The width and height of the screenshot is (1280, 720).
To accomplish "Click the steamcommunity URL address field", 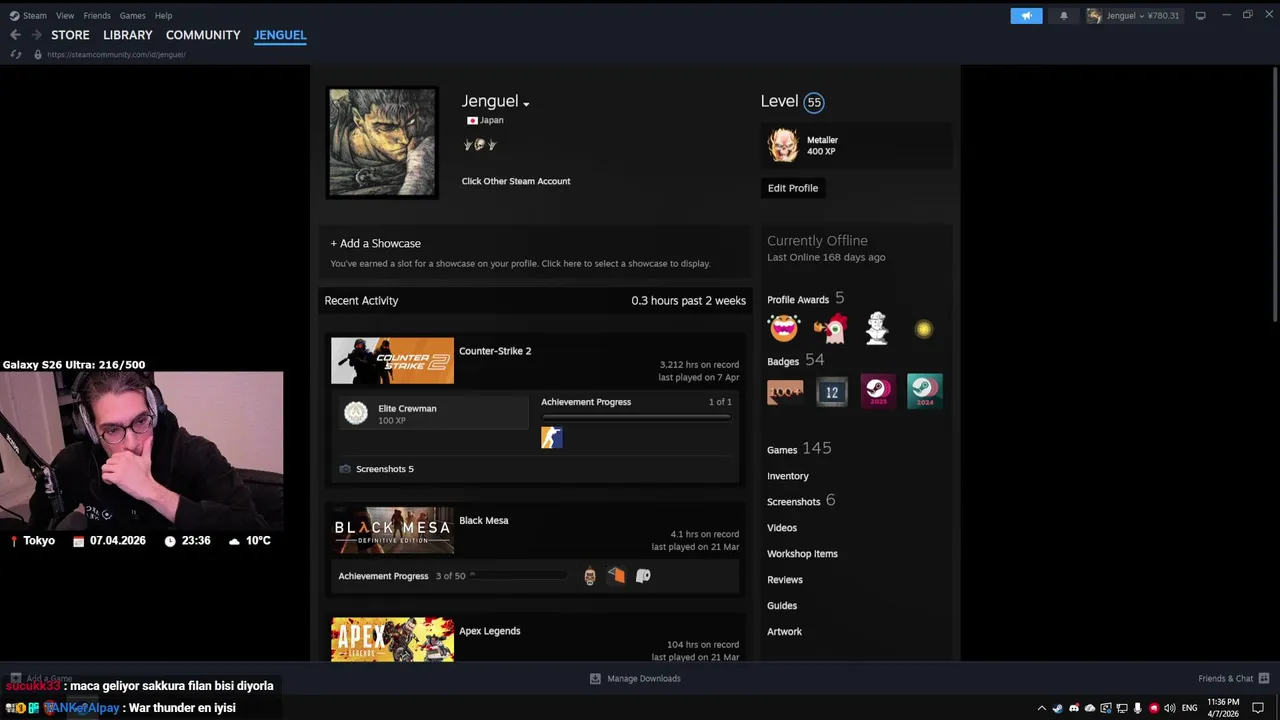I will (x=116, y=54).
